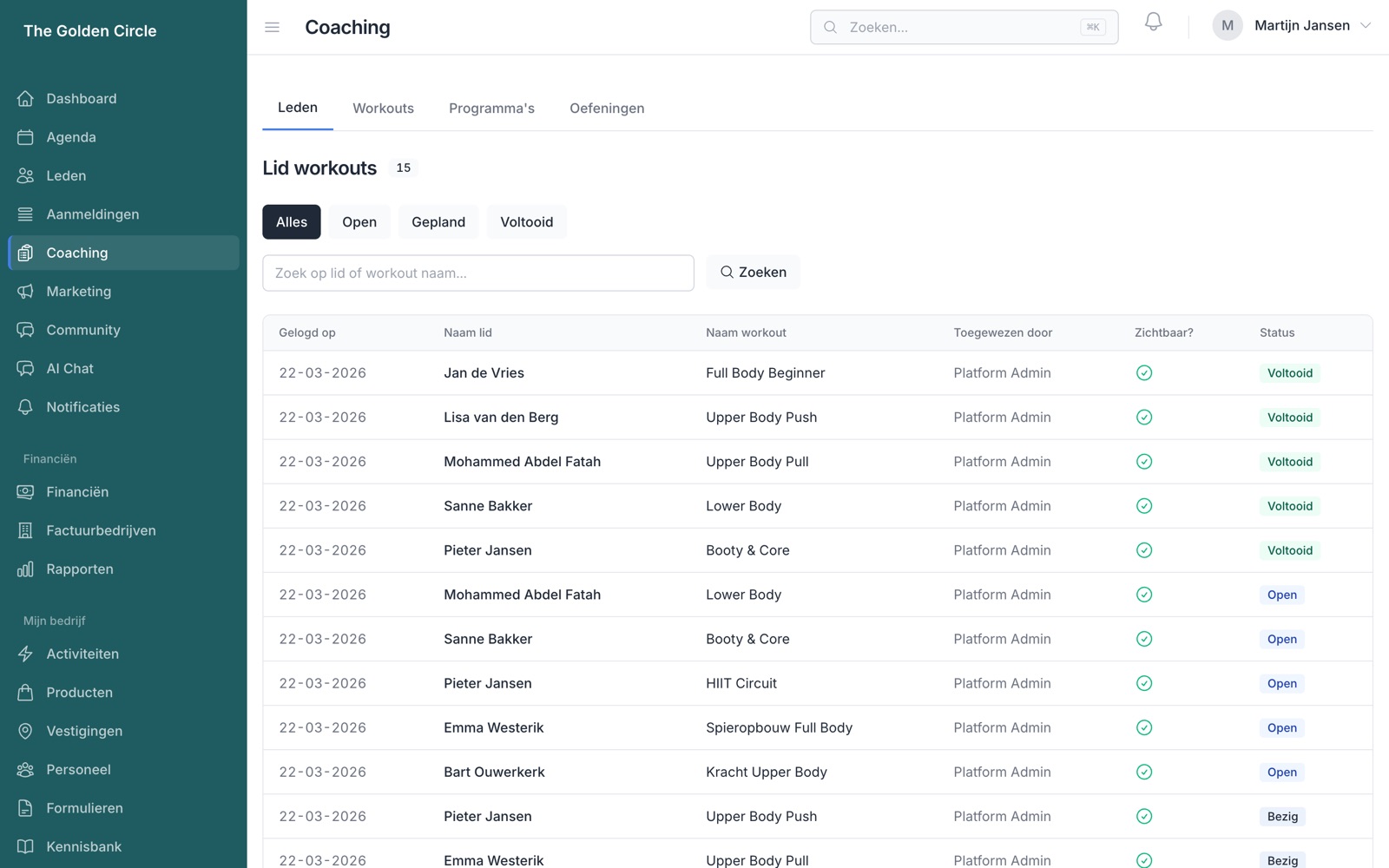Viewport: 1389px width, 868px height.
Task: Click the Notificaties bell icon in sidebar
Action: [25, 407]
